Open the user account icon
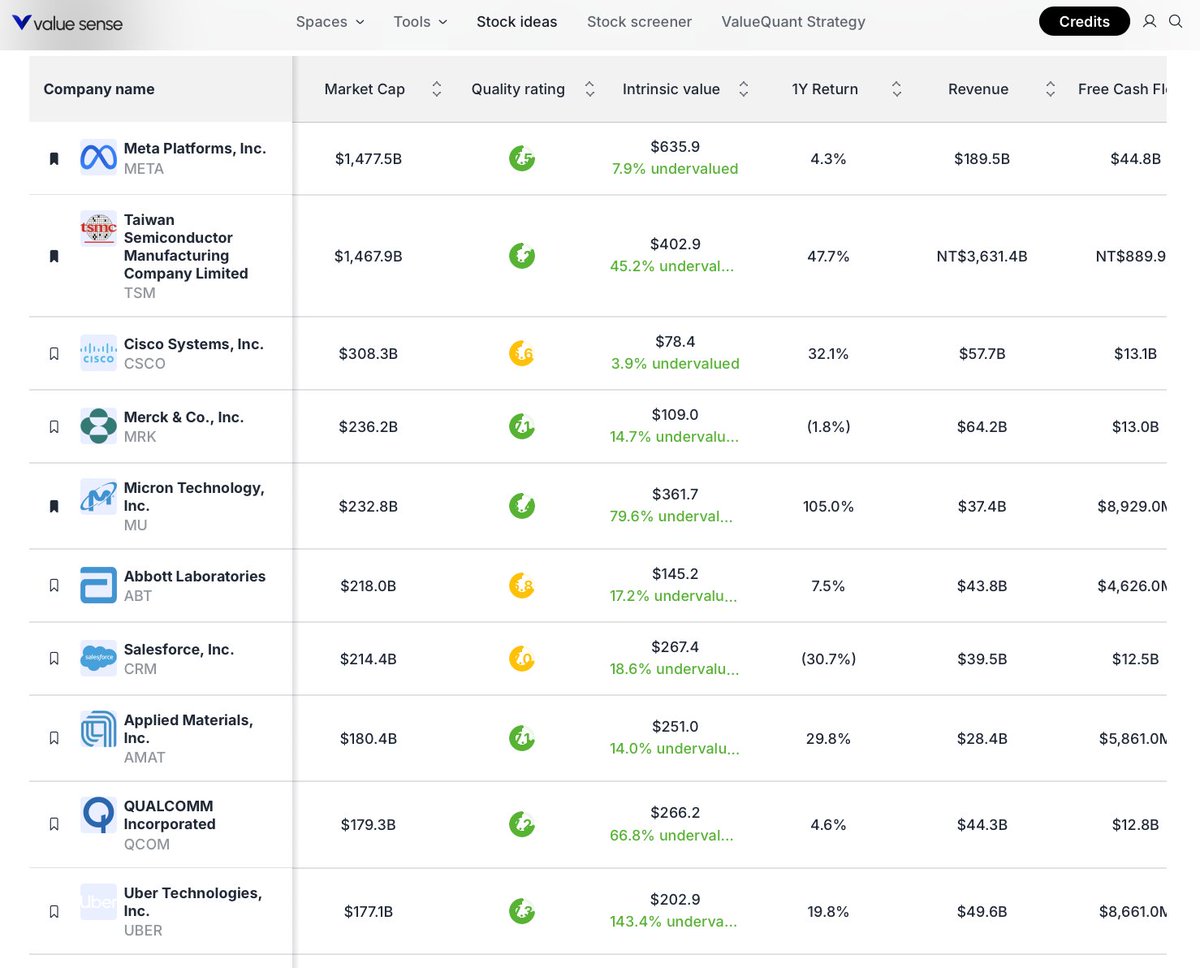The height and width of the screenshot is (968, 1200). [x=1149, y=21]
